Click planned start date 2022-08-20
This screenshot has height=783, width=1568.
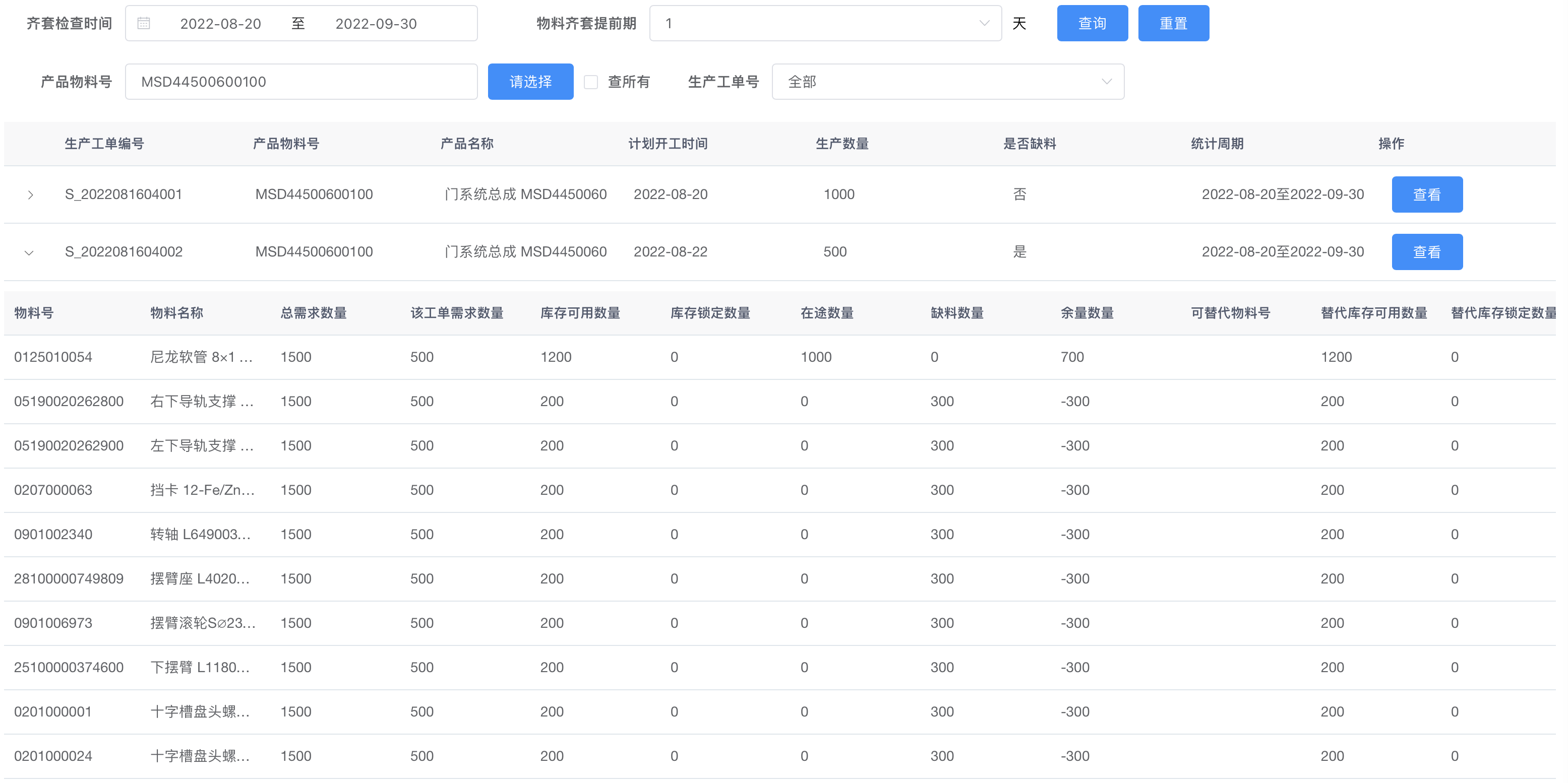pyautogui.click(x=670, y=194)
